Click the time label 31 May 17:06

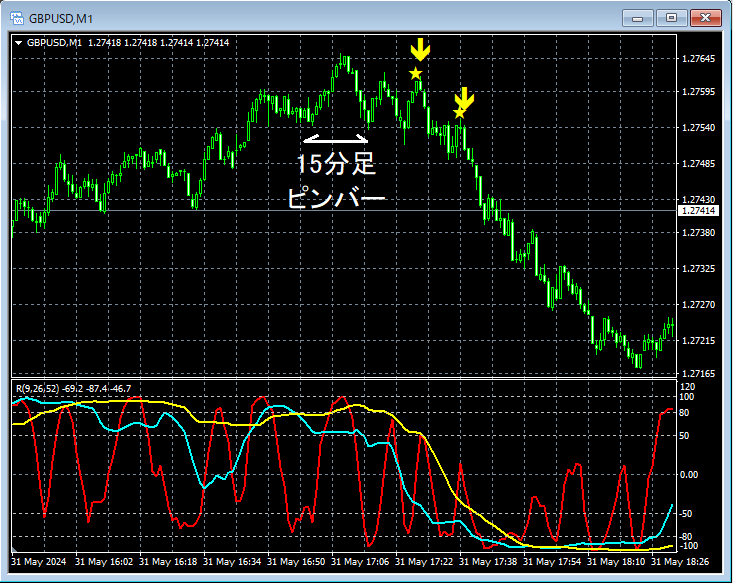pyautogui.click(x=360, y=561)
